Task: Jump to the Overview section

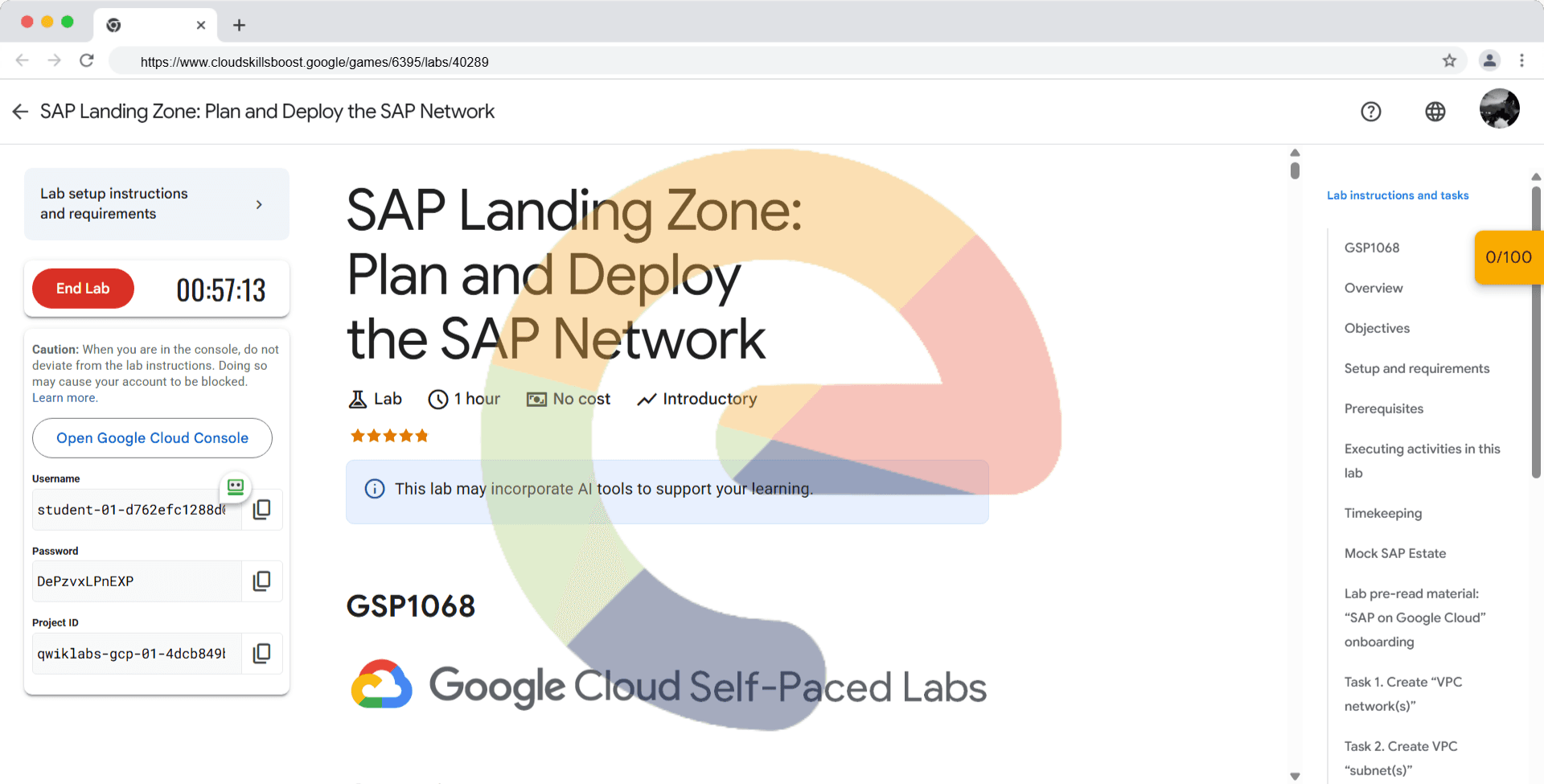Action: point(1373,288)
